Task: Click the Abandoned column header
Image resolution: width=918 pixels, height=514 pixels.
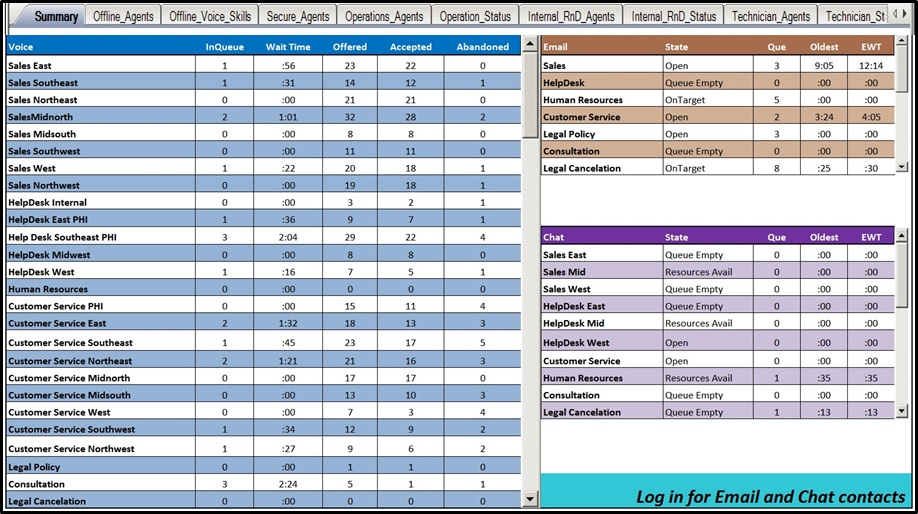Action: [482, 47]
